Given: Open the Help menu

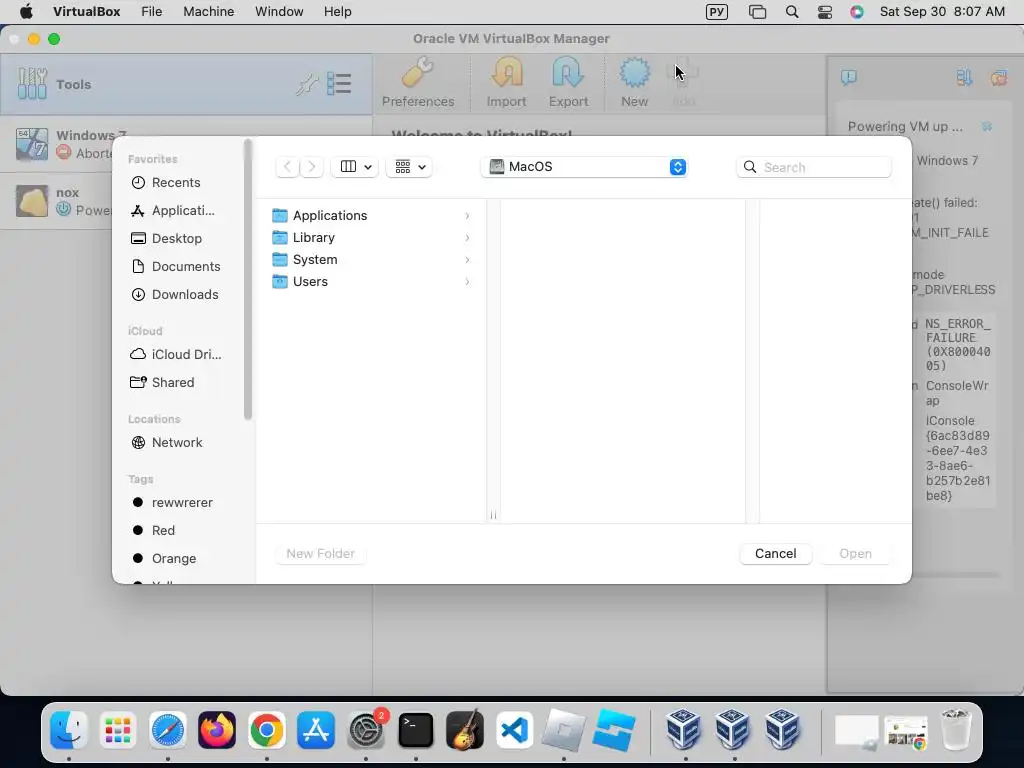Looking at the screenshot, I should tap(338, 12).
